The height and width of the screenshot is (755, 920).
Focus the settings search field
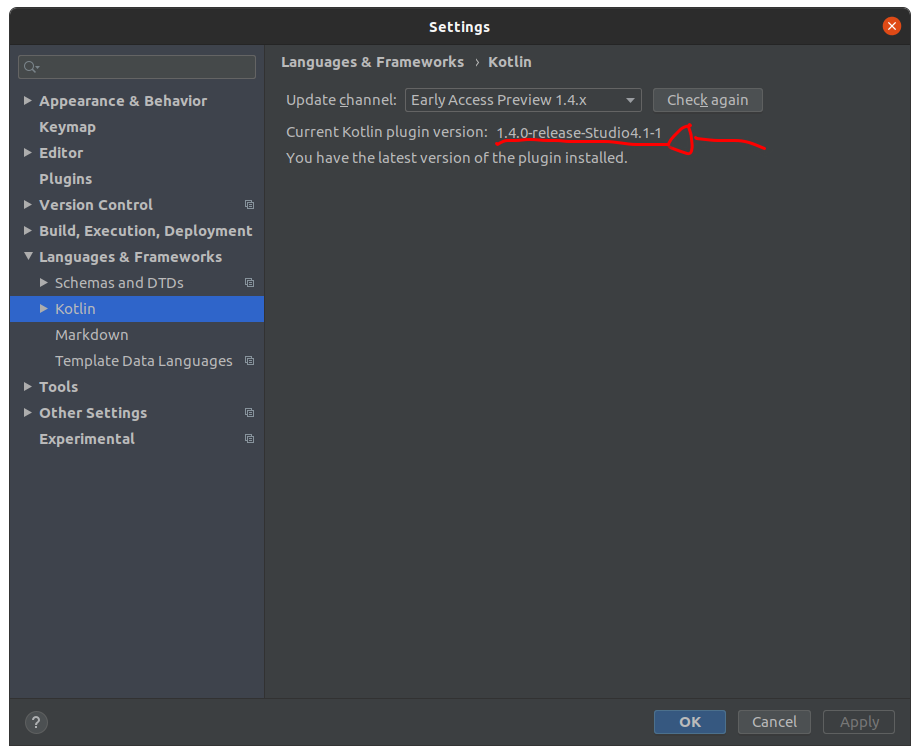[145, 67]
